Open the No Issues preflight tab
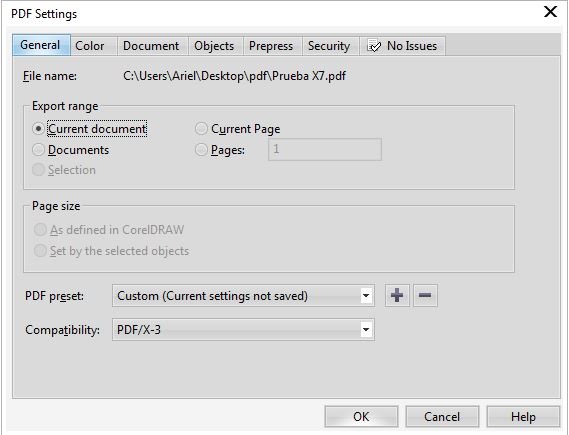This screenshot has height=435, width=569. click(402, 46)
